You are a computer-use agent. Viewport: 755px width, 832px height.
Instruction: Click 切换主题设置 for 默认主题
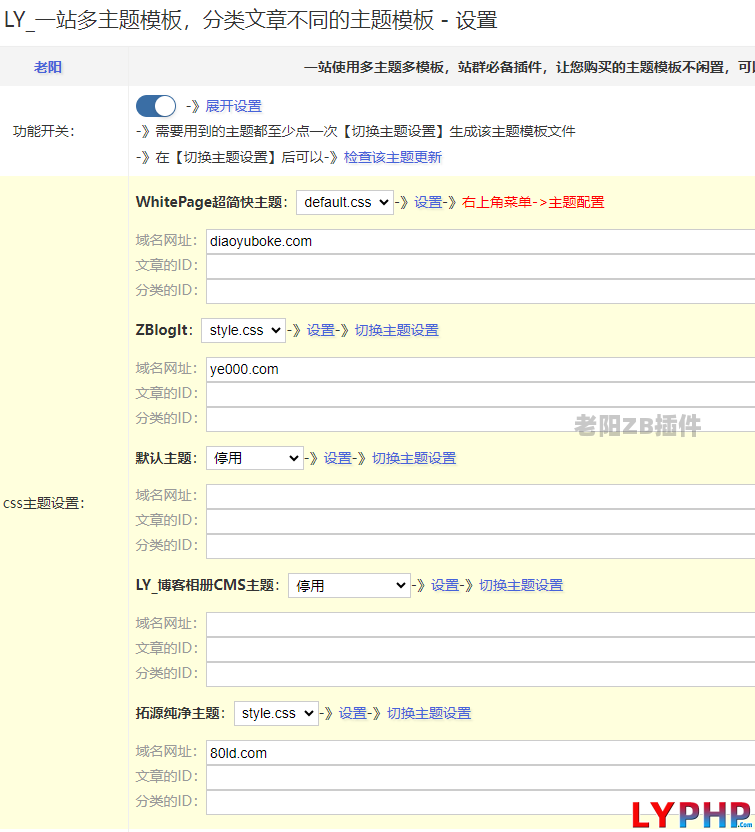coord(414,458)
